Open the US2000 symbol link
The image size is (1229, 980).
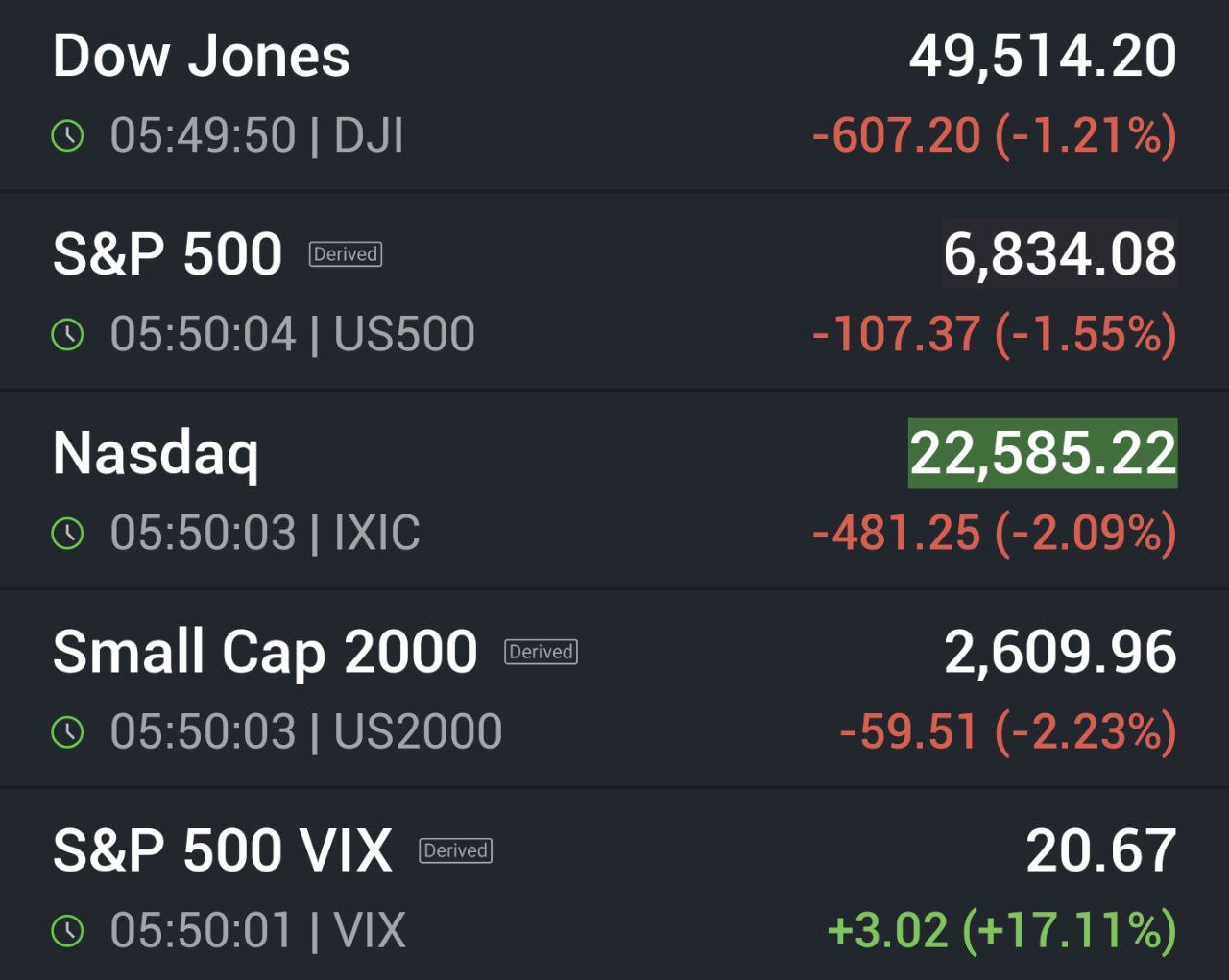pos(420,730)
